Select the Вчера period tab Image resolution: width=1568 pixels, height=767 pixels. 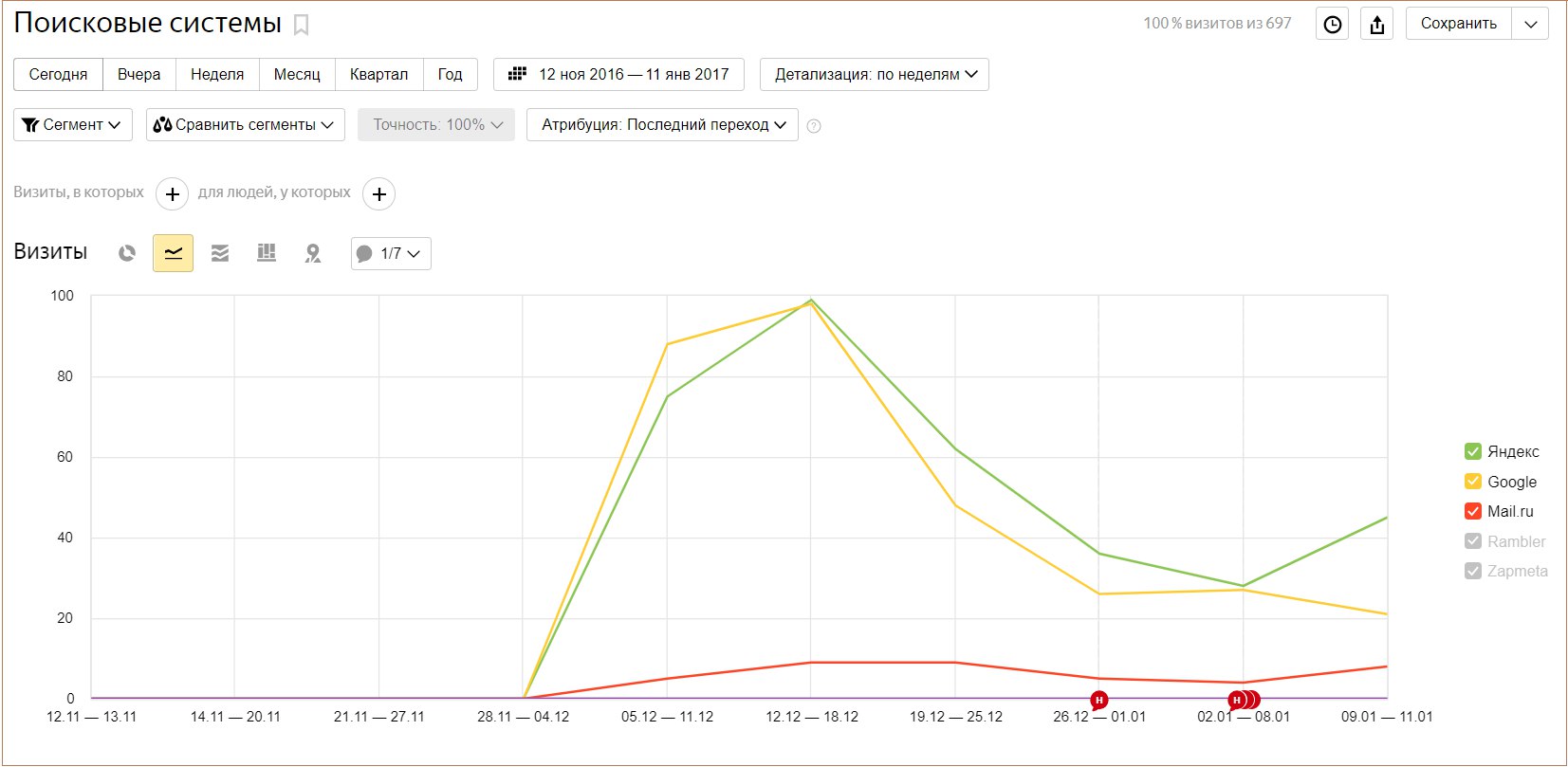(139, 74)
